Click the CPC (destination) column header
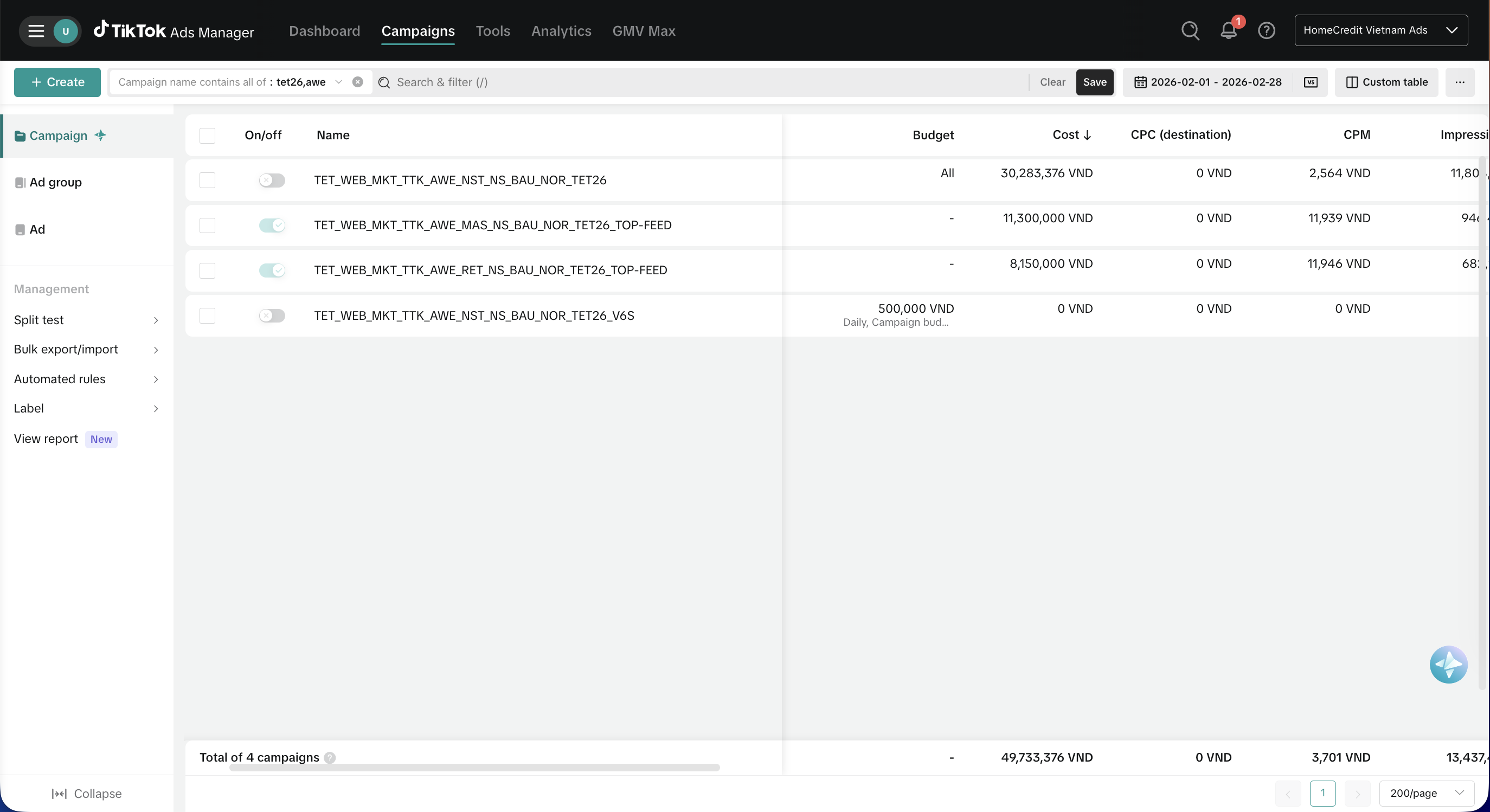The image size is (1490, 812). [x=1180, y=135]
